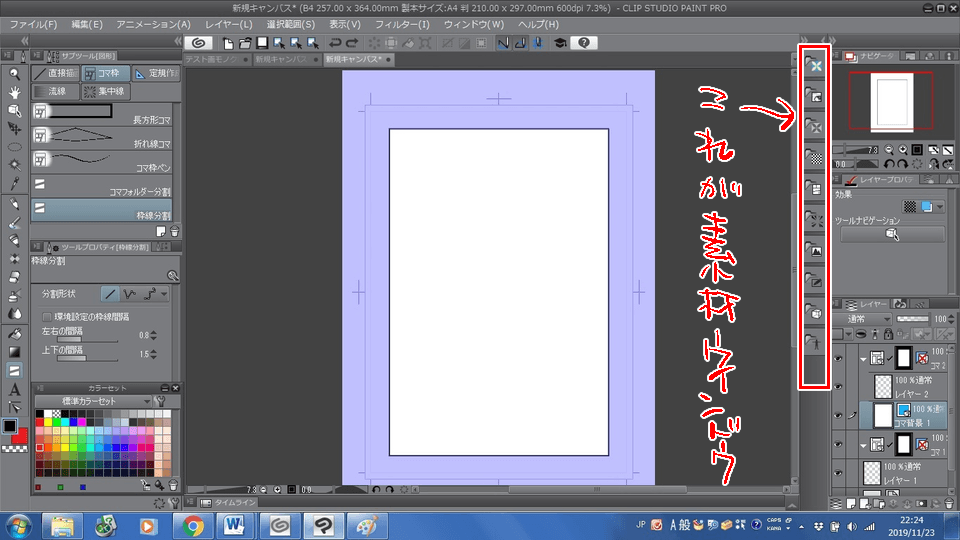Open help via question mark icon

(583, 43)
